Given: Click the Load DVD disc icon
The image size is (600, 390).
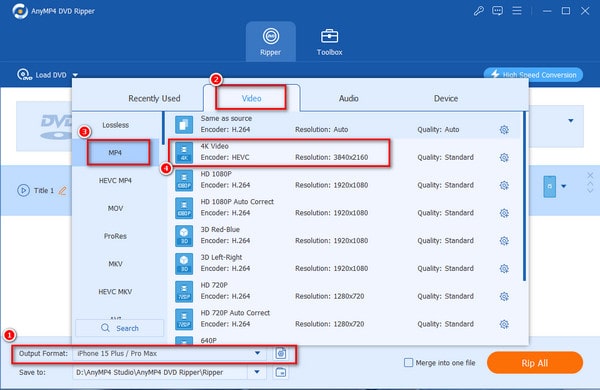Looking at the screenshot, I should (24, 74).
